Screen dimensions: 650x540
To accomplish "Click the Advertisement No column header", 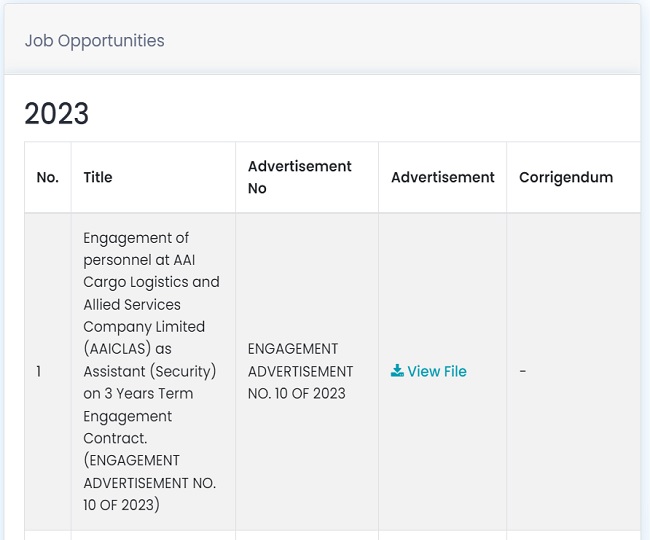I will [299, 177].
